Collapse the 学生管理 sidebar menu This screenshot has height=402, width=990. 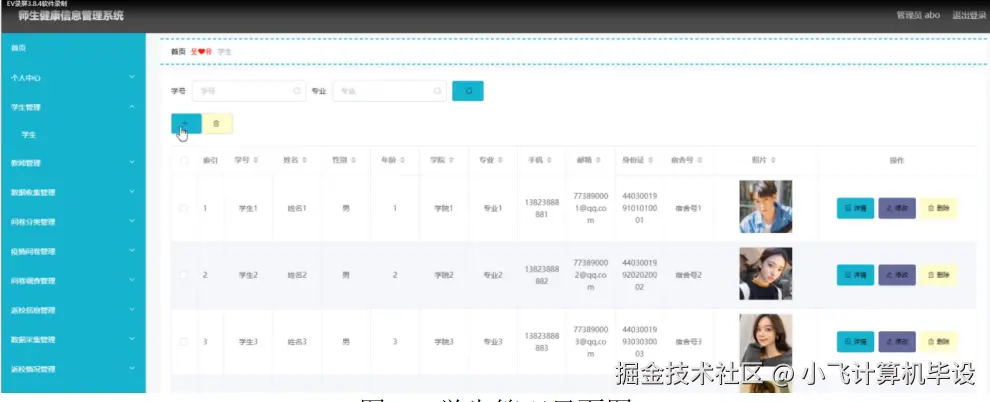pyautogui.click(x=73, y=107)
